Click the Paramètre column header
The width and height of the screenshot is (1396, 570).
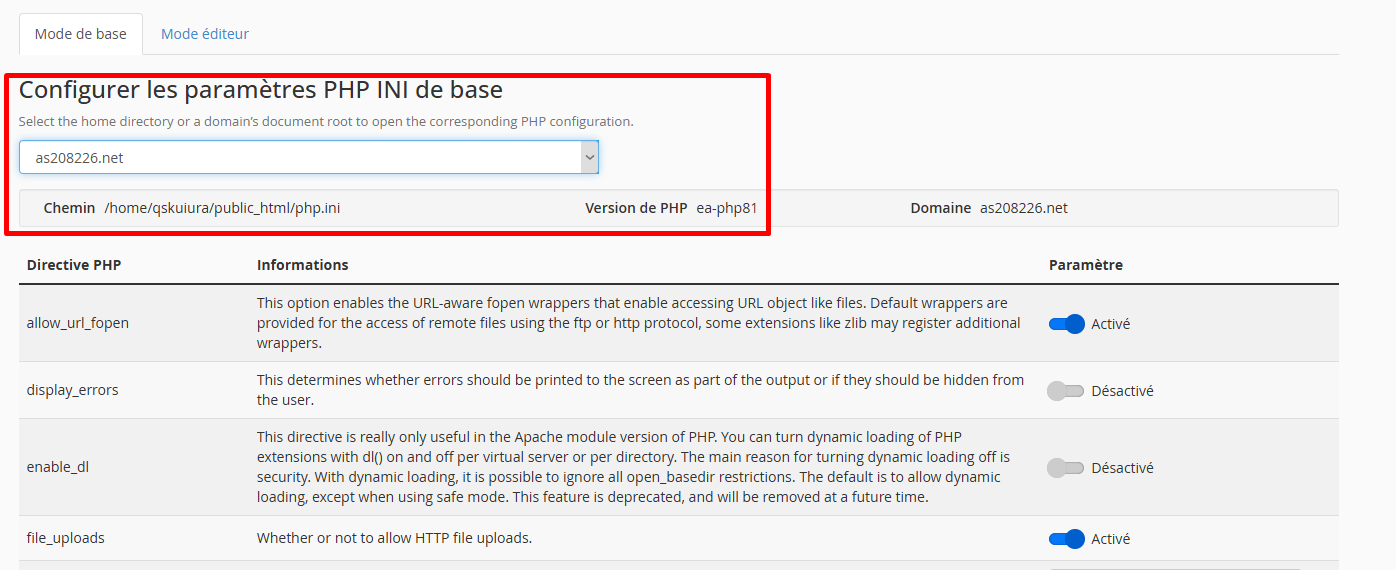[x=1086, y=265]
